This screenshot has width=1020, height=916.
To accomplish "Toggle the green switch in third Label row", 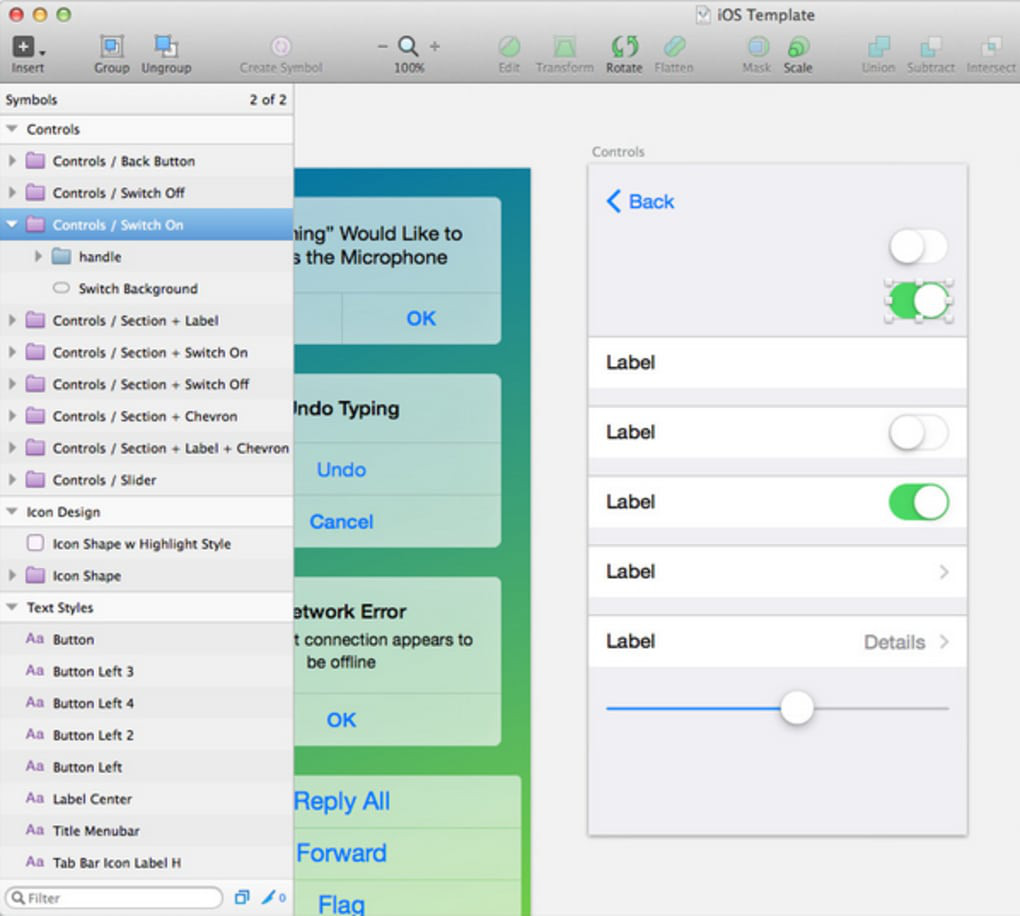I will click(919, 502).
